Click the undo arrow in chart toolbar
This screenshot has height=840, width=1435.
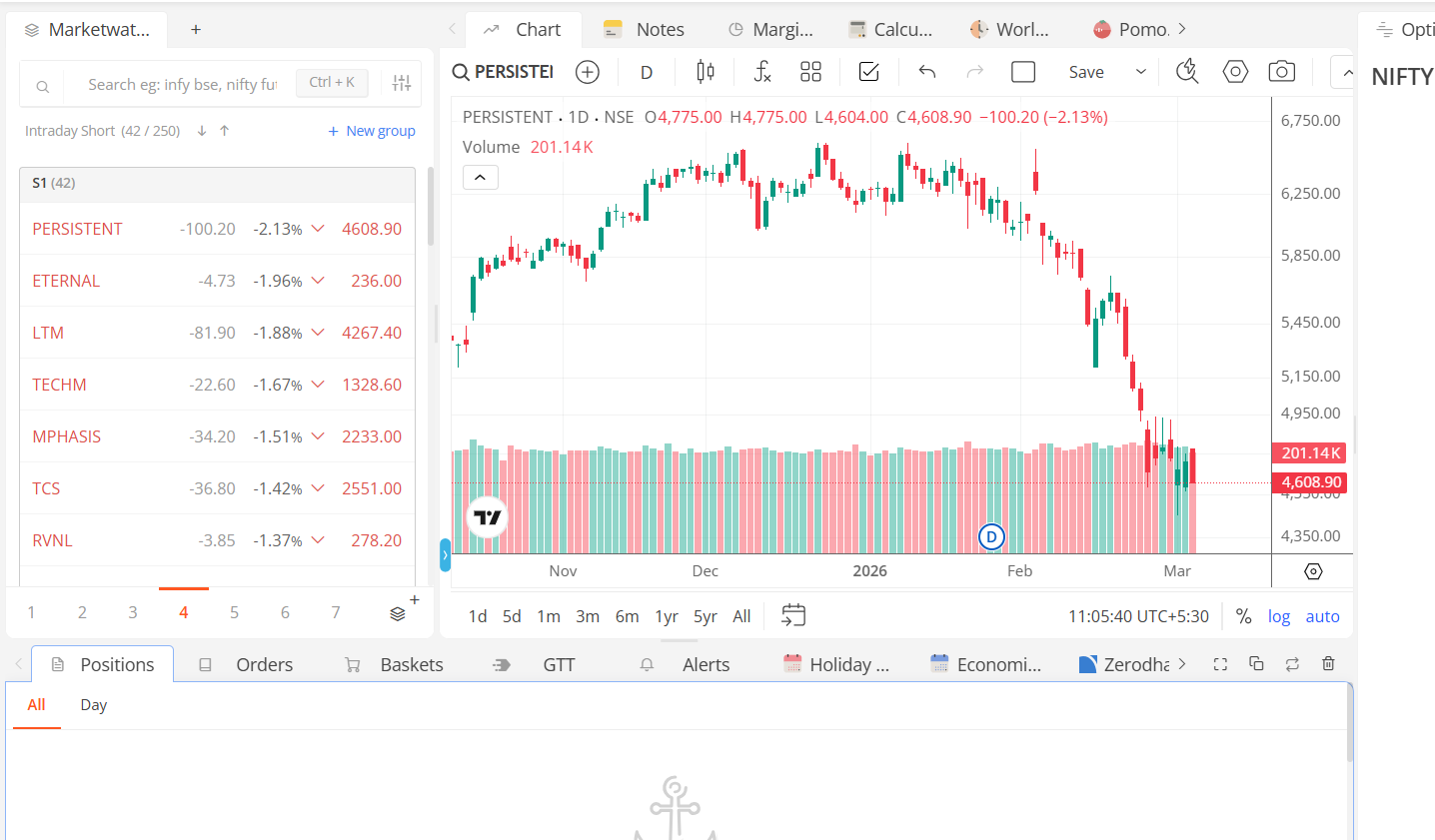pos(927,72)
